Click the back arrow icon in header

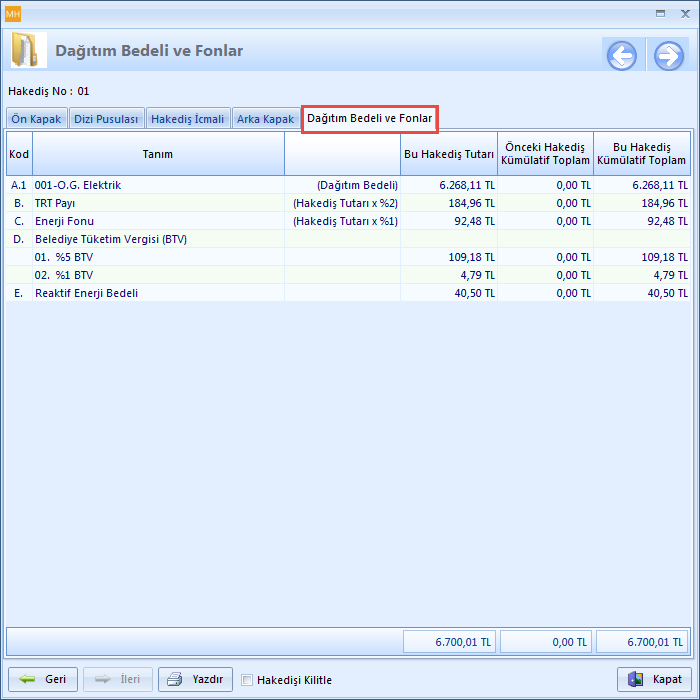[x=621, y=55]
